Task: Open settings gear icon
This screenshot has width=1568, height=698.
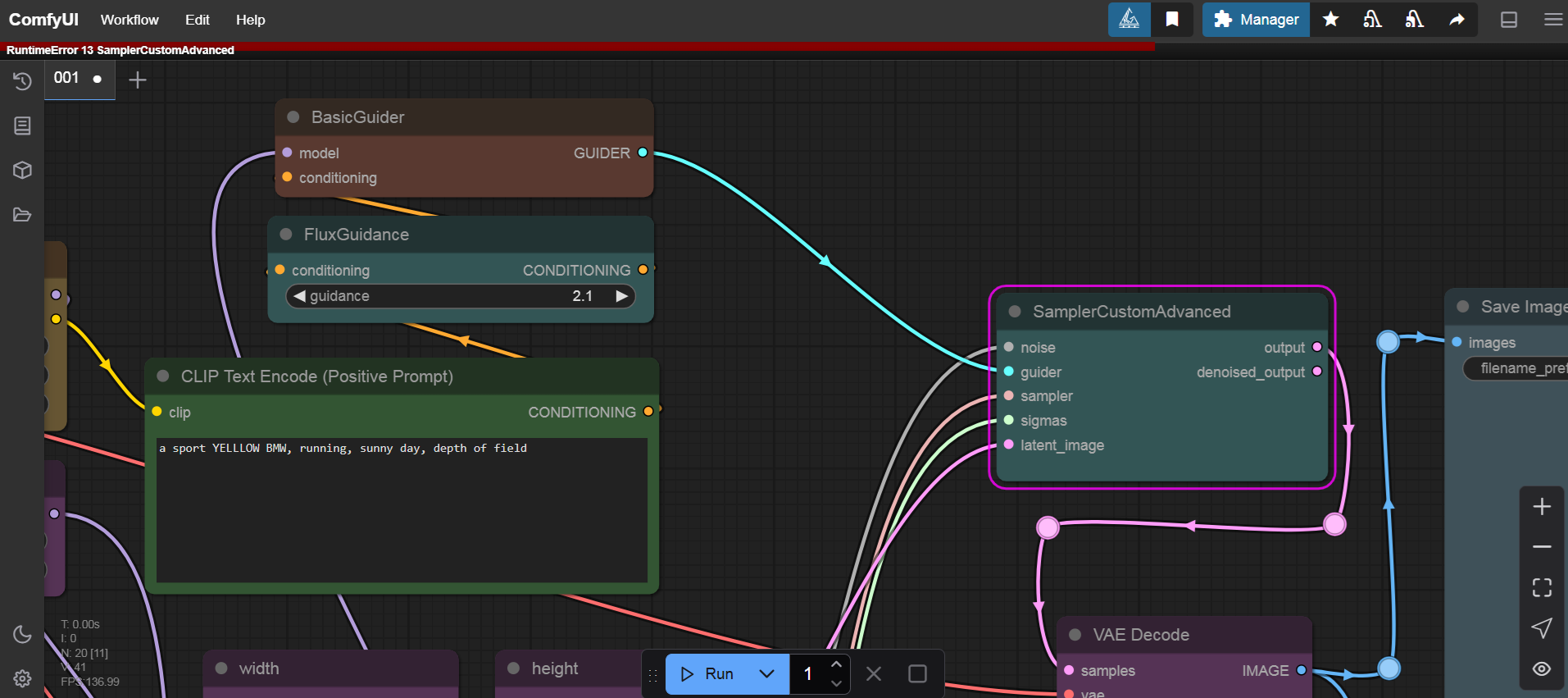Action: pyautogui.click(x=22, y=678)
